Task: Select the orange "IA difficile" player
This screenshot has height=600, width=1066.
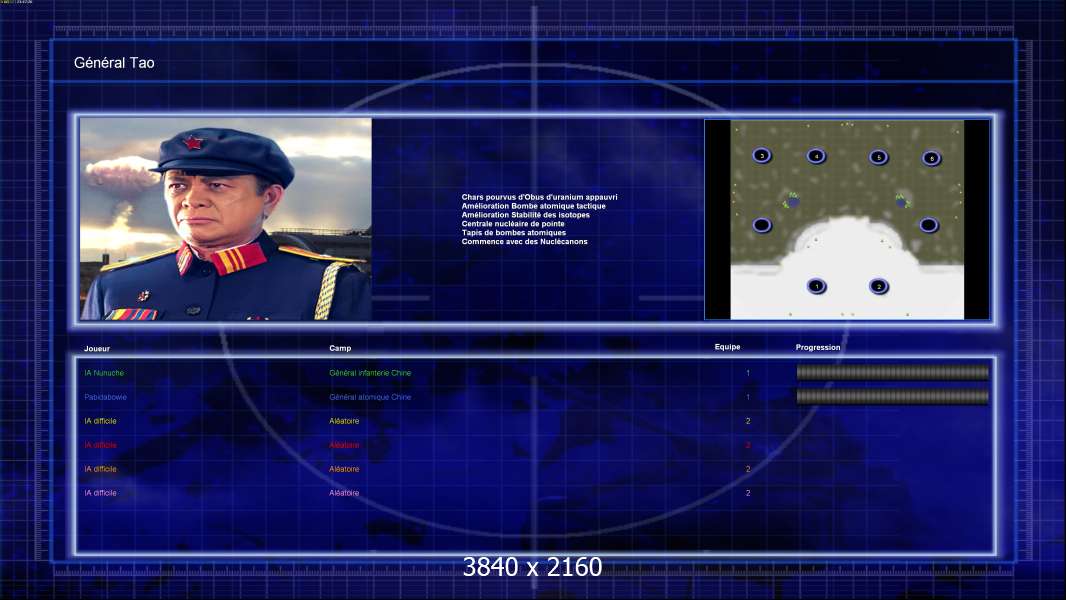Action: point(100,469)
